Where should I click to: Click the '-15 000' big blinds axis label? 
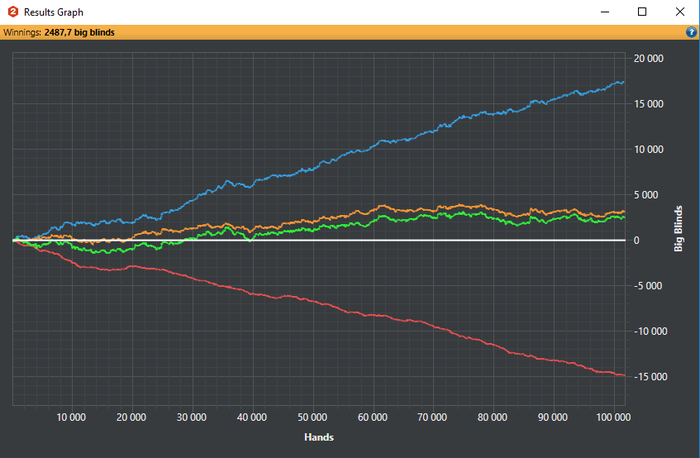pyautogui.click(x=650, y=377)
